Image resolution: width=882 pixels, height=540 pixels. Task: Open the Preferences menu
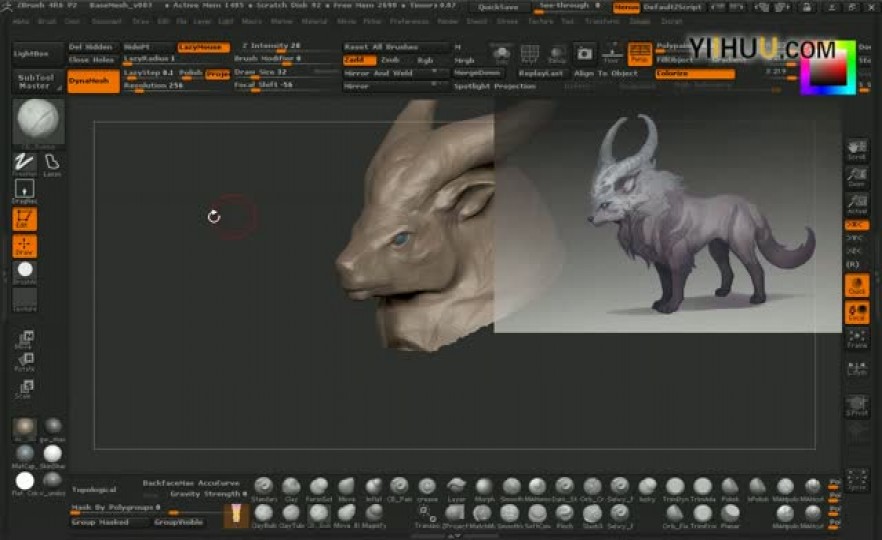(409, 21)
